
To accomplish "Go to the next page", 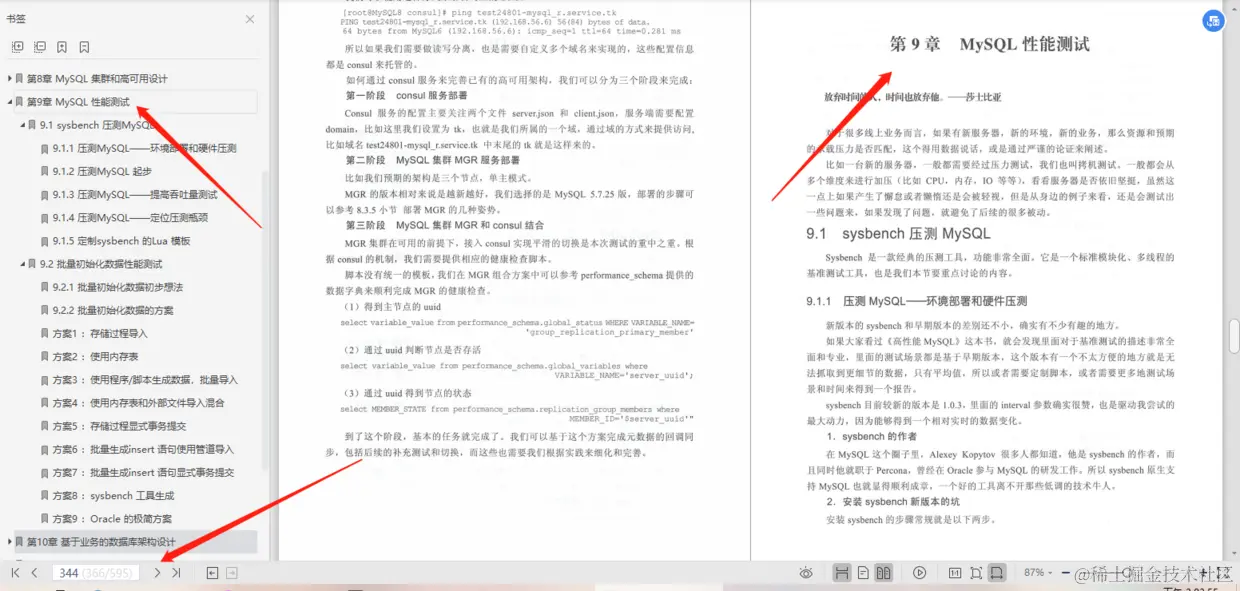I will [157, 573].
